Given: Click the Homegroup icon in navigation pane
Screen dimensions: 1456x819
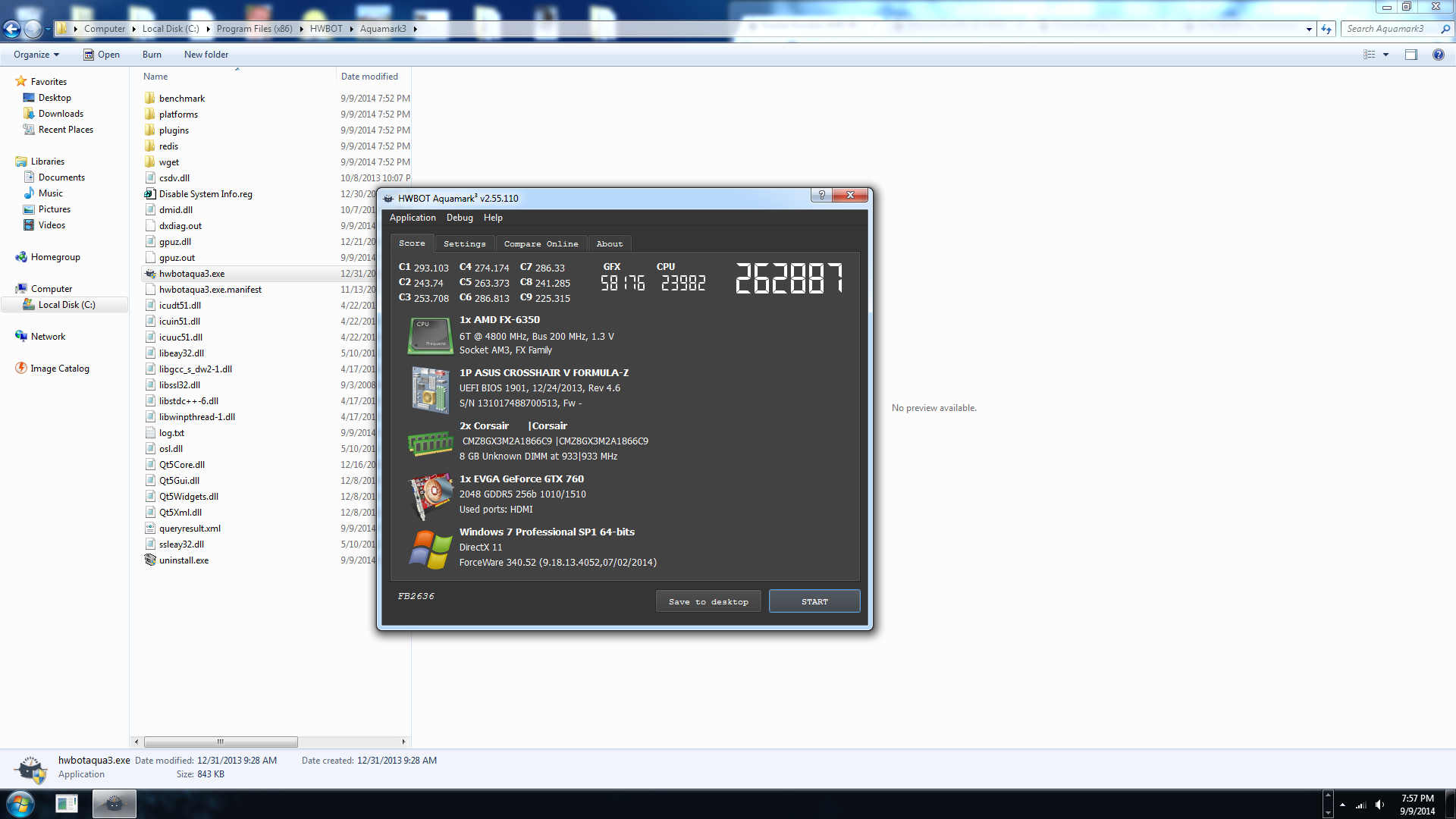Looking at the screenshot, I should coord(21,257).
